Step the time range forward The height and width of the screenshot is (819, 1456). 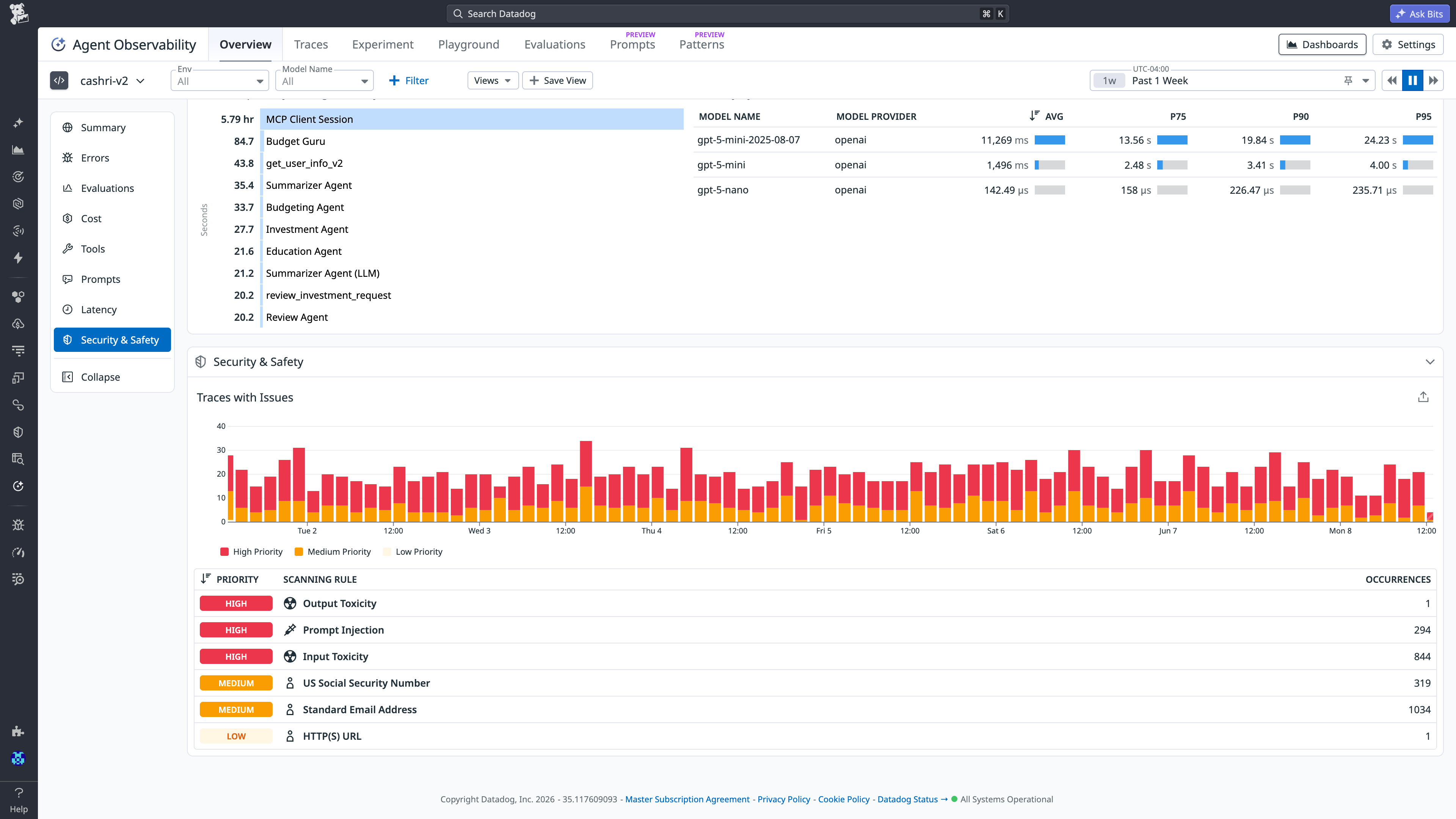[x=1433, y=81]
